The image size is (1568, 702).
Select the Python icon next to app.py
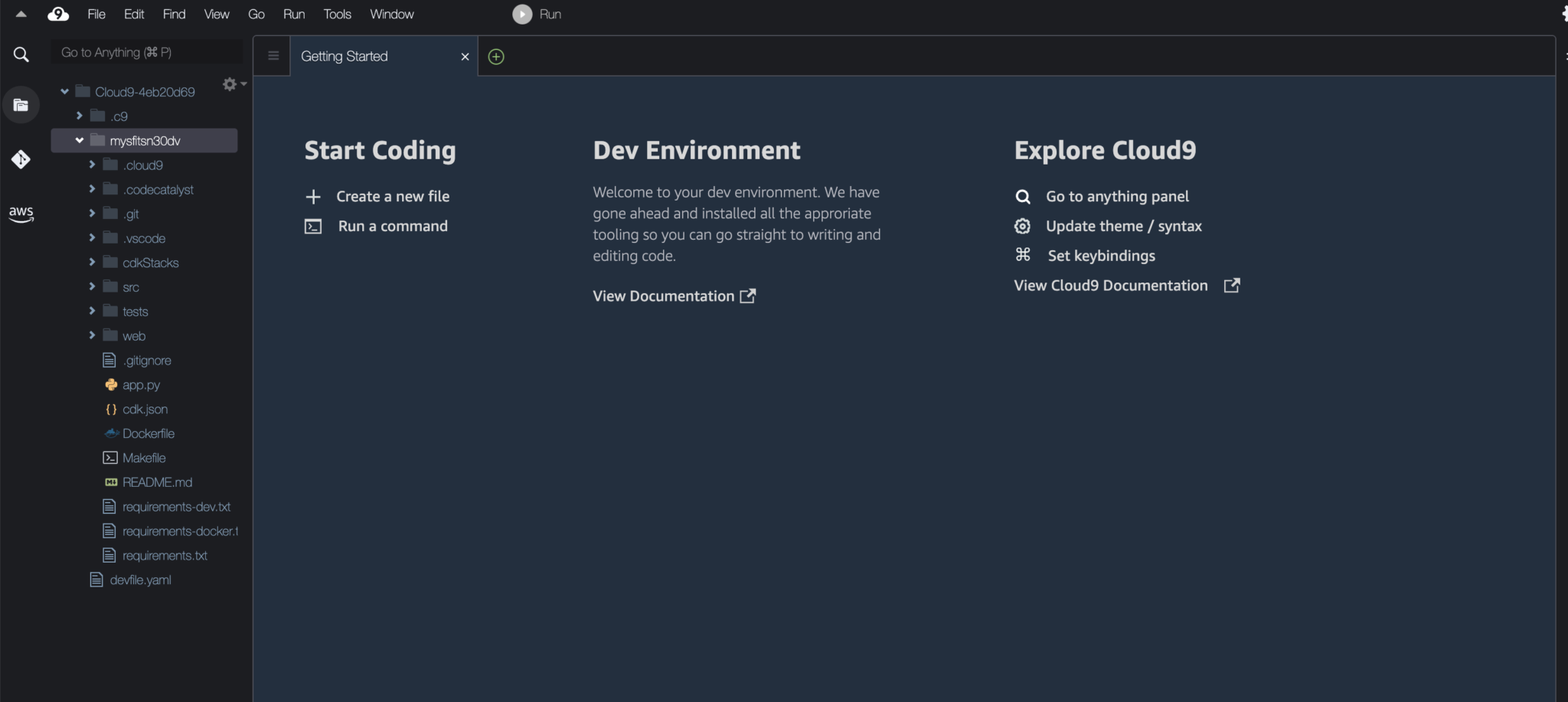coord(111,384)
